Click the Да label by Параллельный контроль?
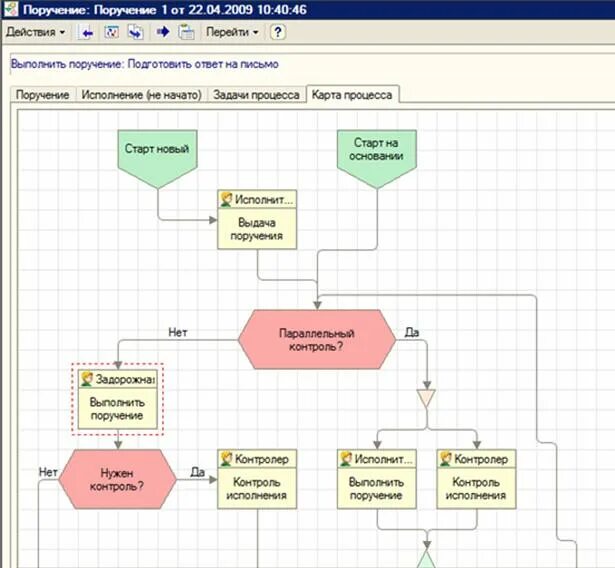The width and height of the screenshot is (615, 568). [412, 333]
